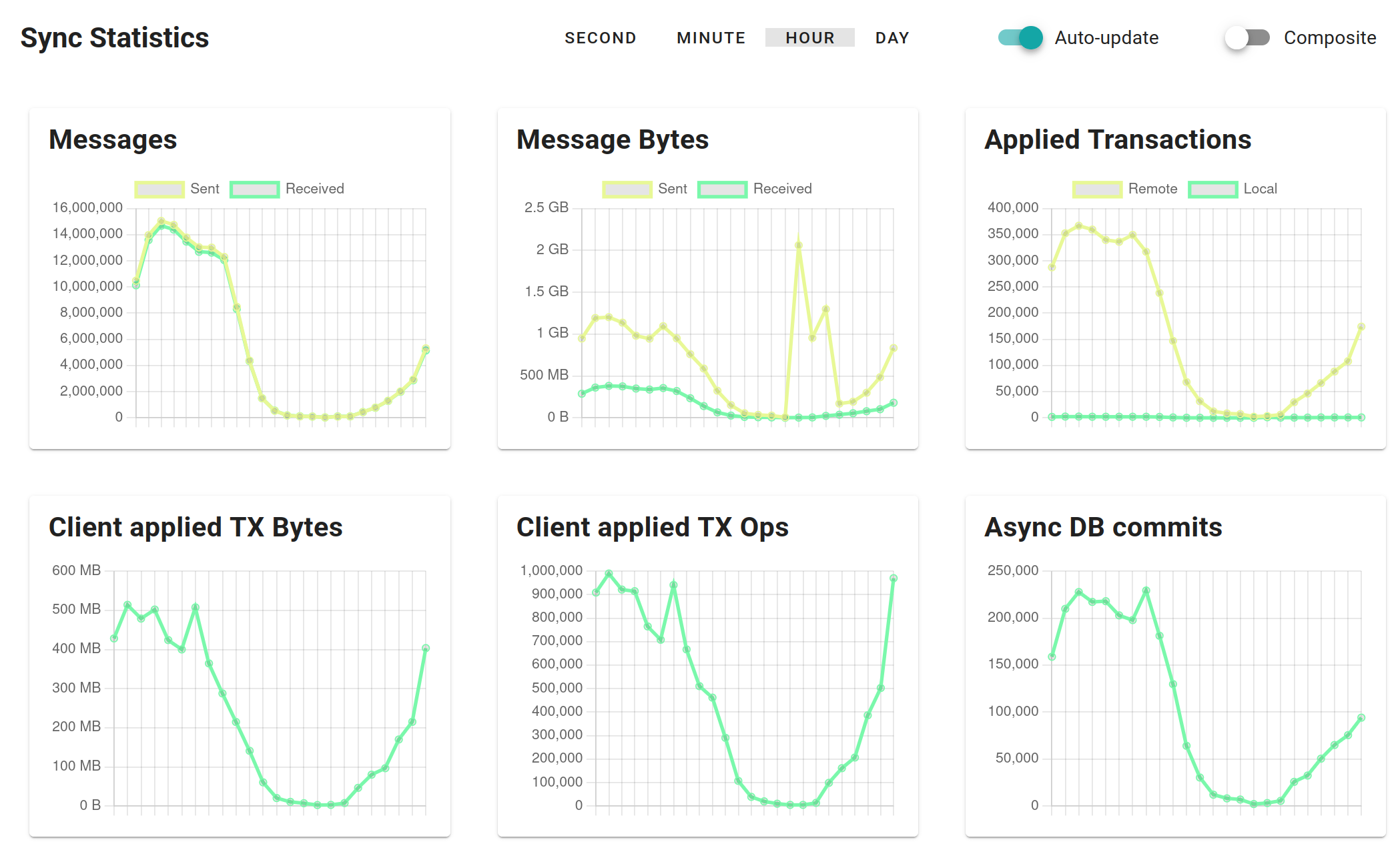Click the Messages card title
This screenshot has width=1400, height=856.
113,139
